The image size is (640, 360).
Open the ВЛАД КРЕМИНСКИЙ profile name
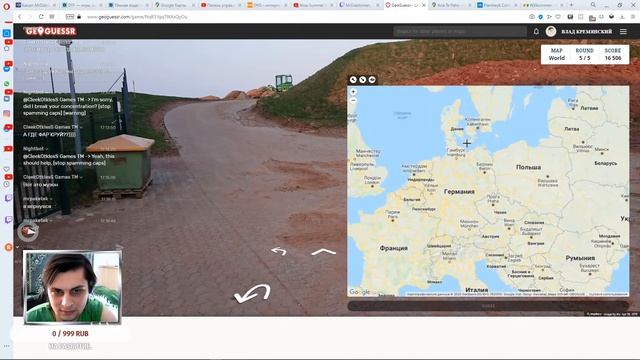click(587, 31)
